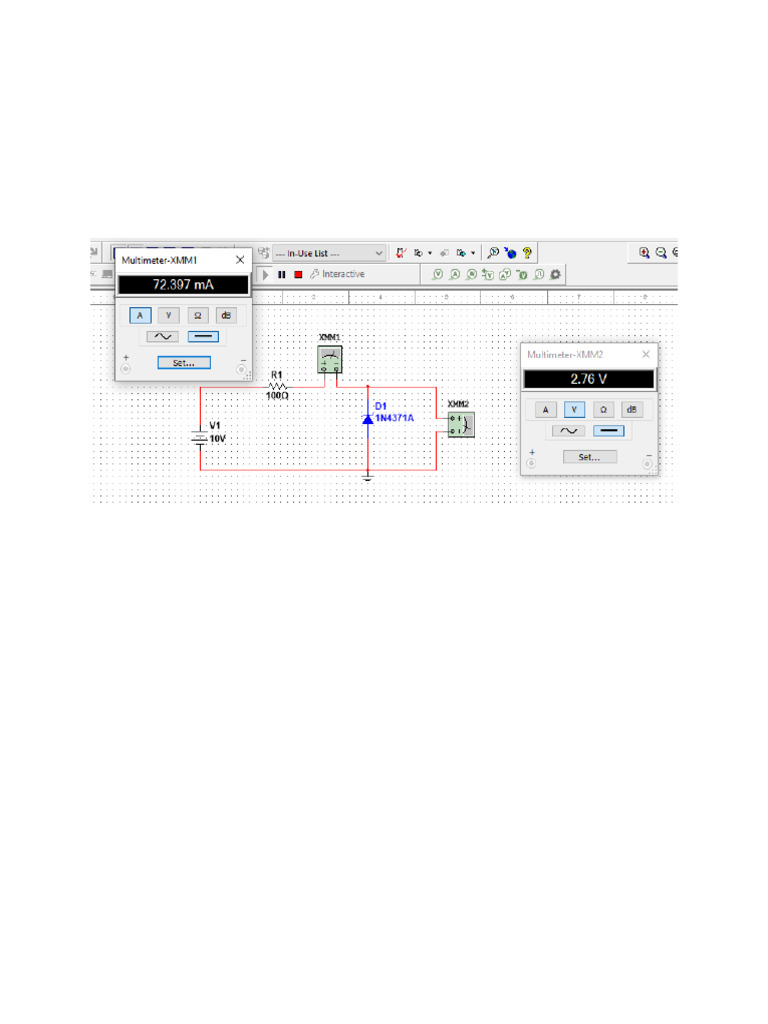Open the In-Use List dropdown
Image resolution: width=768 pixels, height=1024 pixels.
329,253
